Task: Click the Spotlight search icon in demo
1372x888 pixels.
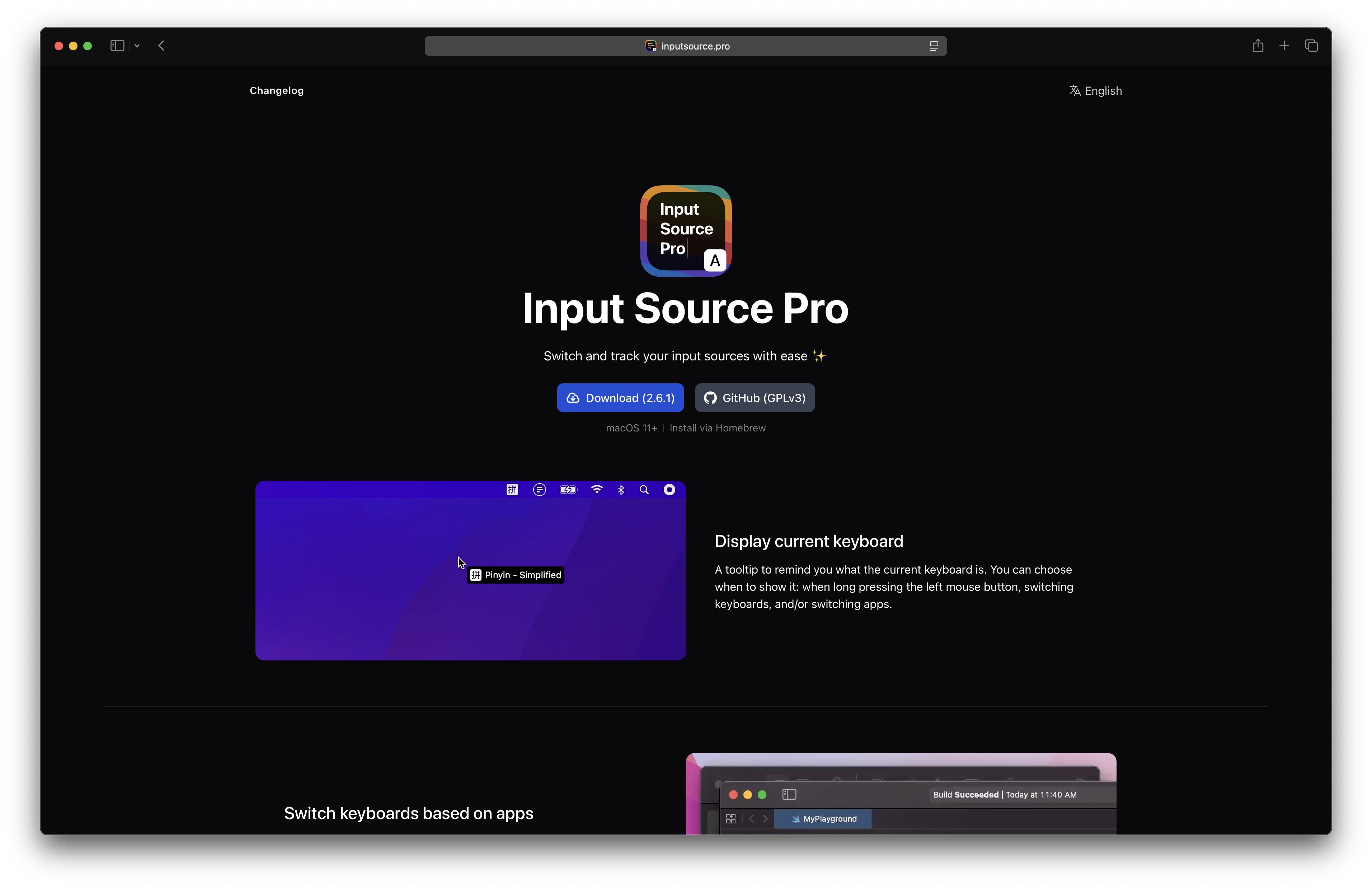Action: click(x=644, y=490)
